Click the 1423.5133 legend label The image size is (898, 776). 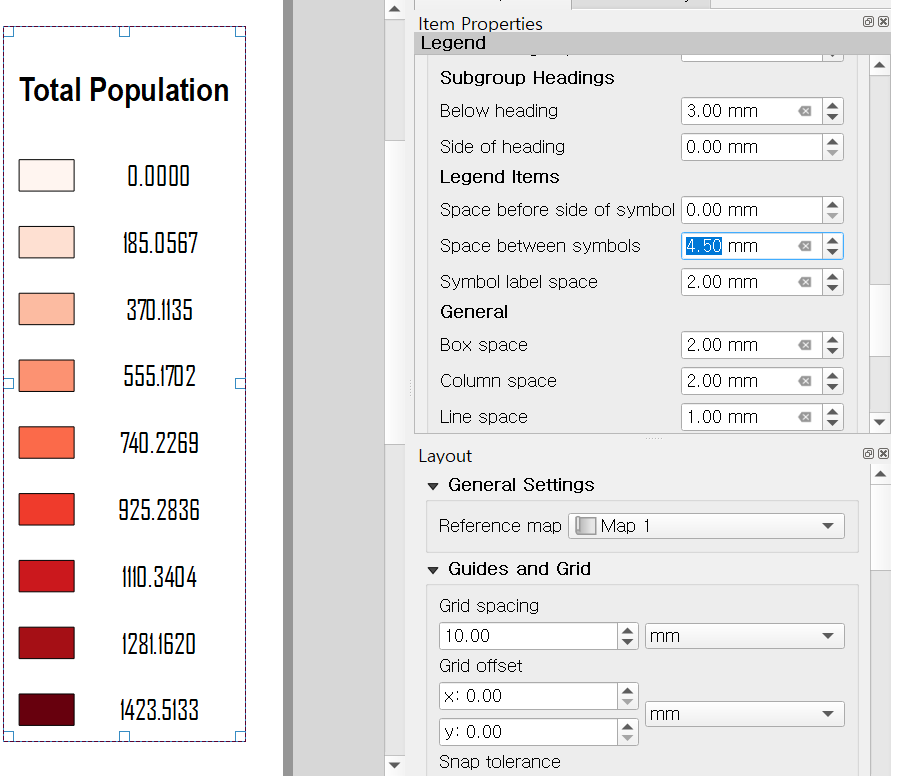159,710
